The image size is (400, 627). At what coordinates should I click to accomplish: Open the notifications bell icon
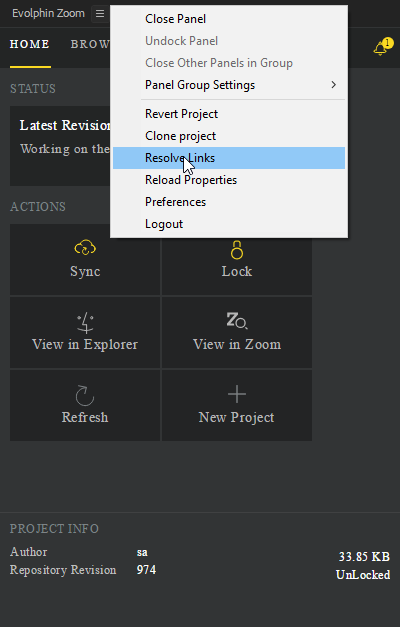[382, 47]
